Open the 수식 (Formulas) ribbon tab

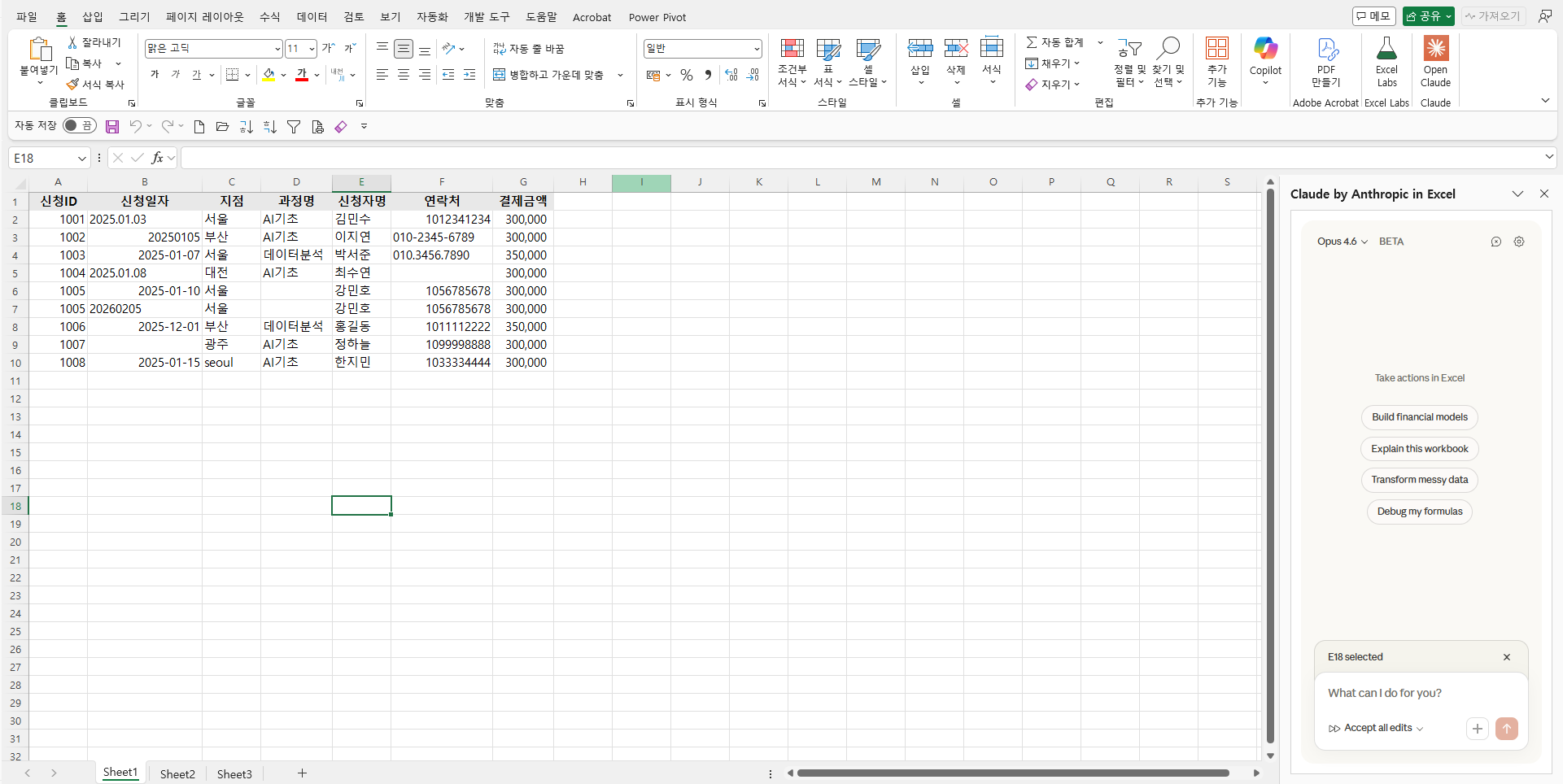270,16
